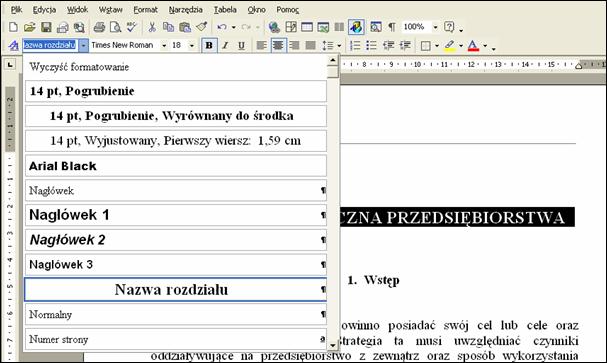Expand the font color dropdown arrow
This screenshot has height=363, width=607.
pyautogui.click(x=485, y=46)
